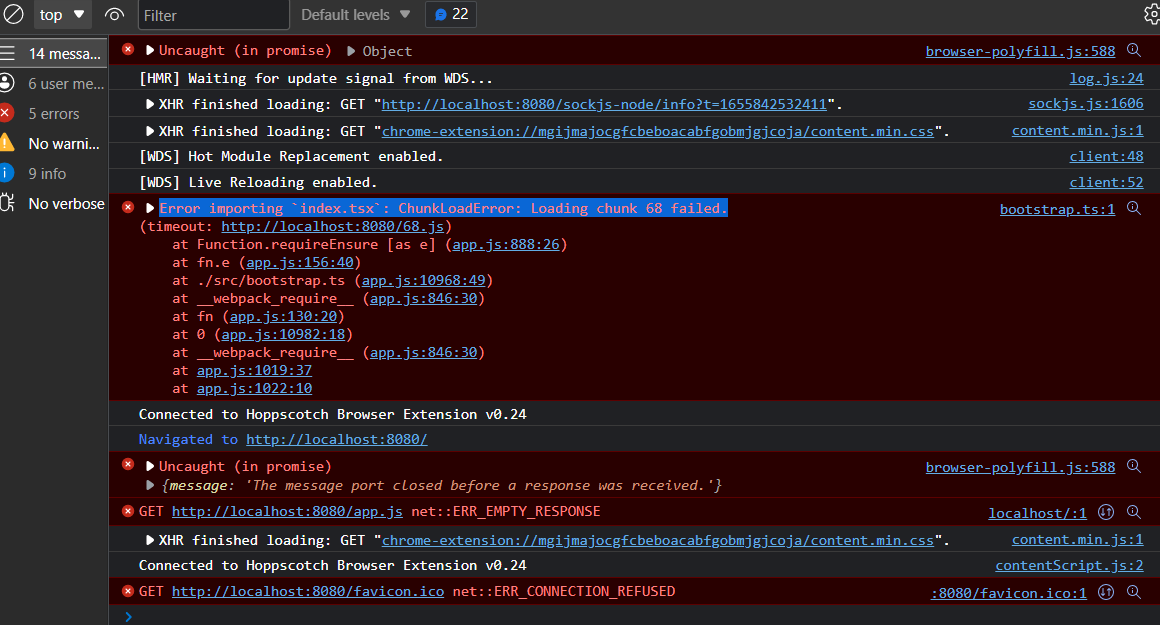Image resolution: width=1160 pixels, height=625 pixels.
Task: Click the magnifier on the browser-polyfill.js error
Action: 1134,50
